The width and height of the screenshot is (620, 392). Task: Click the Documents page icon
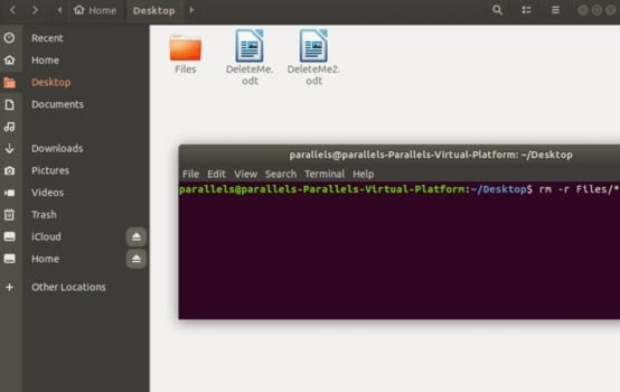tap(9, 104)
